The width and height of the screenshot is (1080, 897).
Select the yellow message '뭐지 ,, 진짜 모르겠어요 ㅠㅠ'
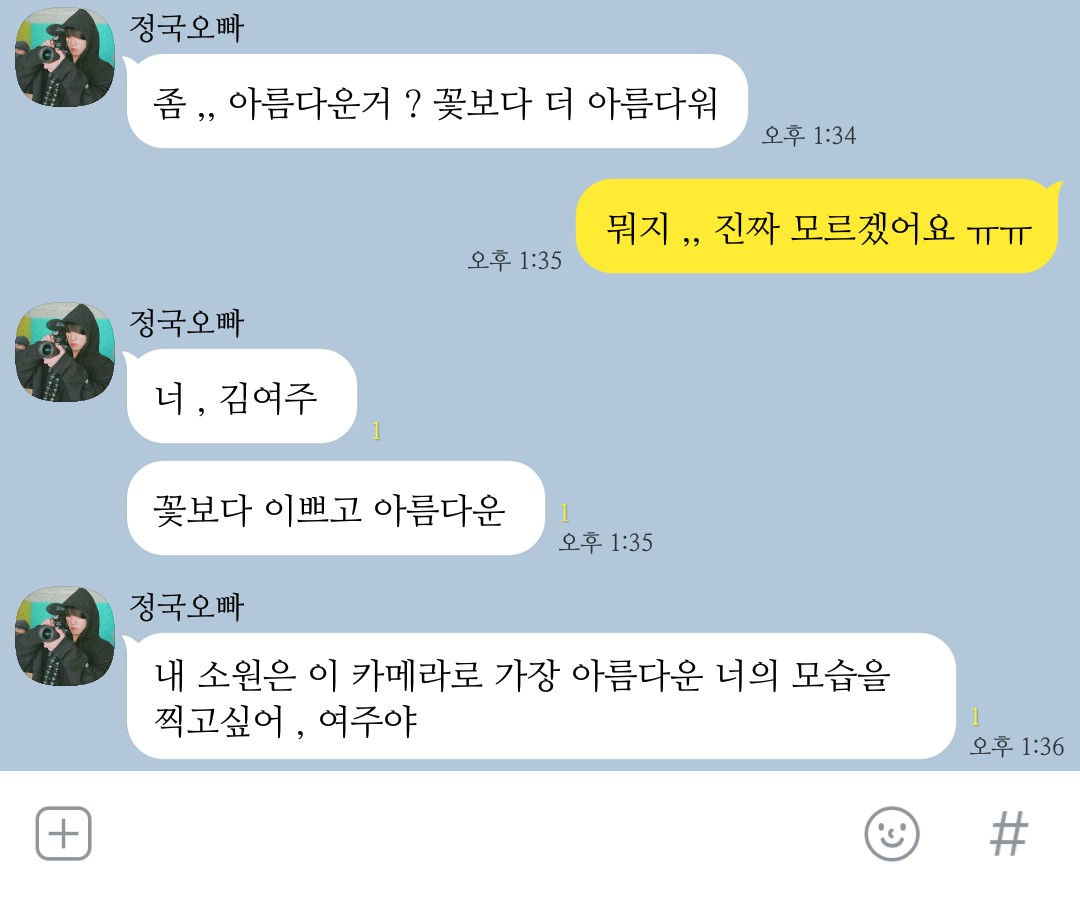[x=818, y=227]
